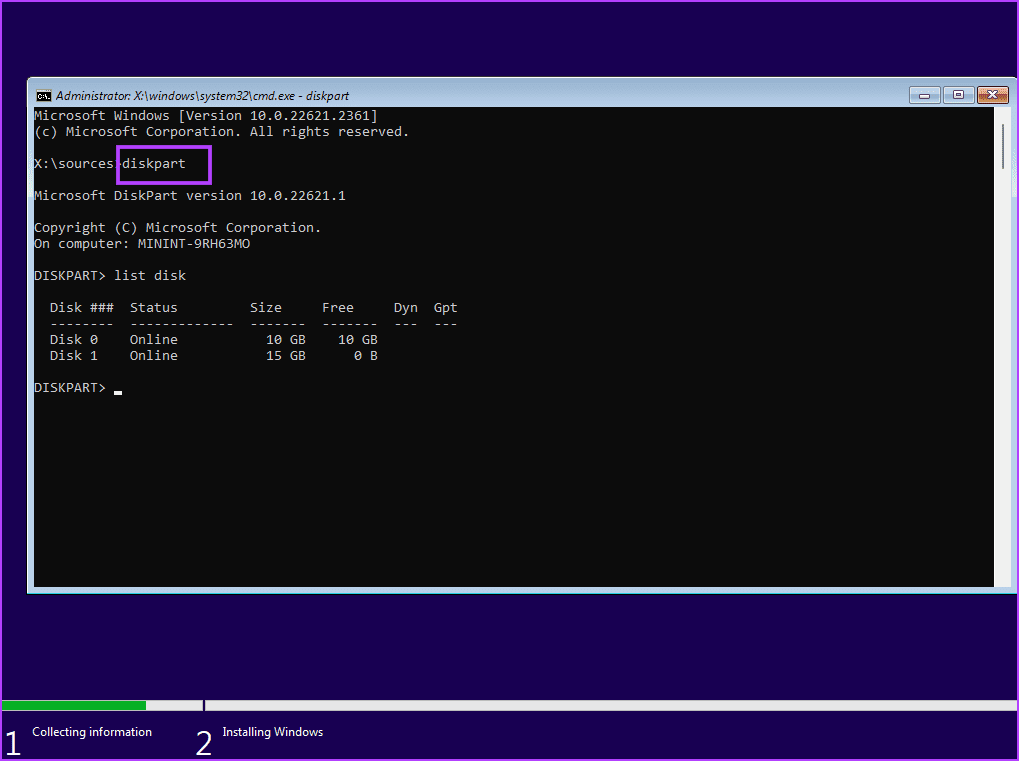Click the typed 'diskpart' command

pyautogui.click(x=154, y=164)
